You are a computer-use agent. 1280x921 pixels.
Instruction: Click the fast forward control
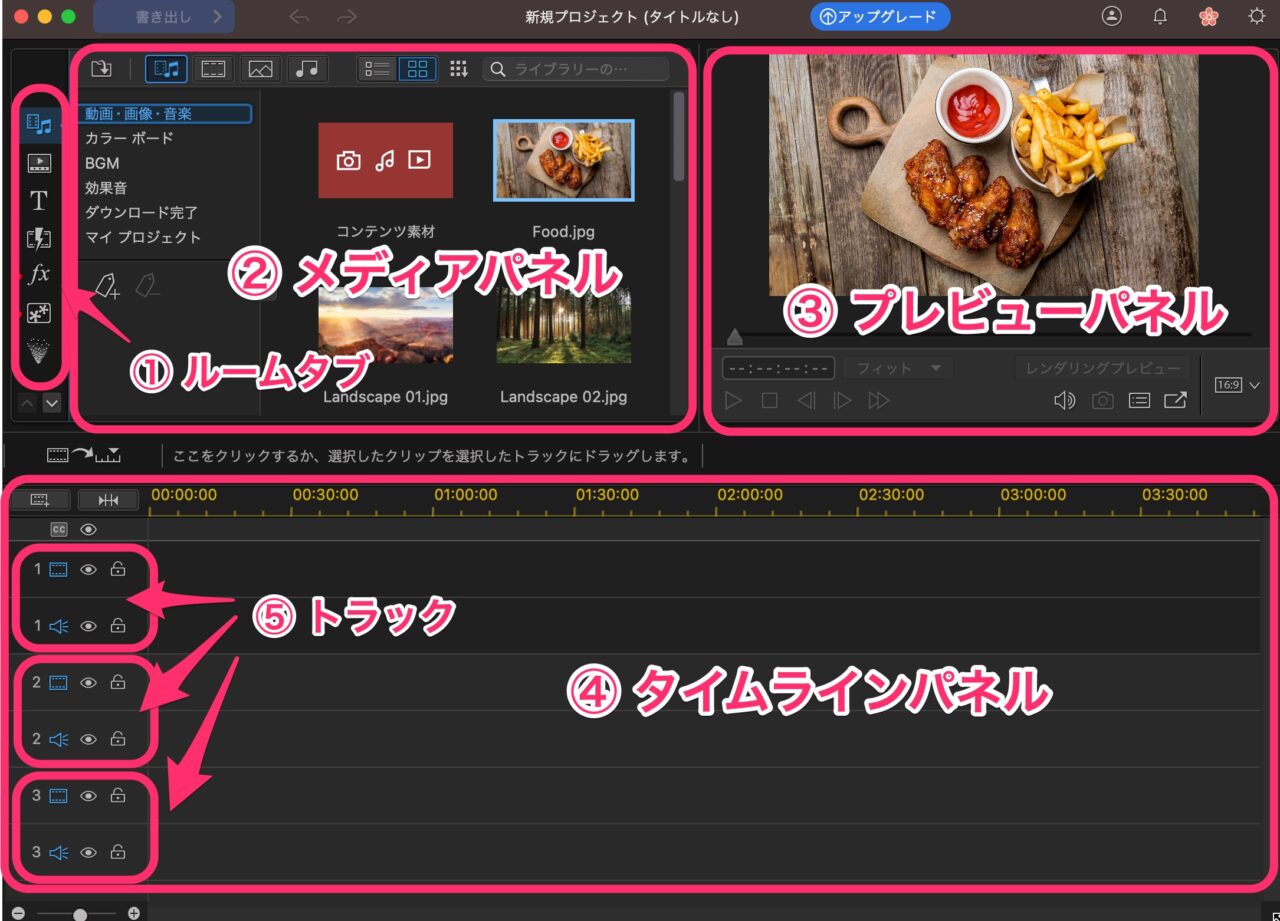[x=879, y=401]
